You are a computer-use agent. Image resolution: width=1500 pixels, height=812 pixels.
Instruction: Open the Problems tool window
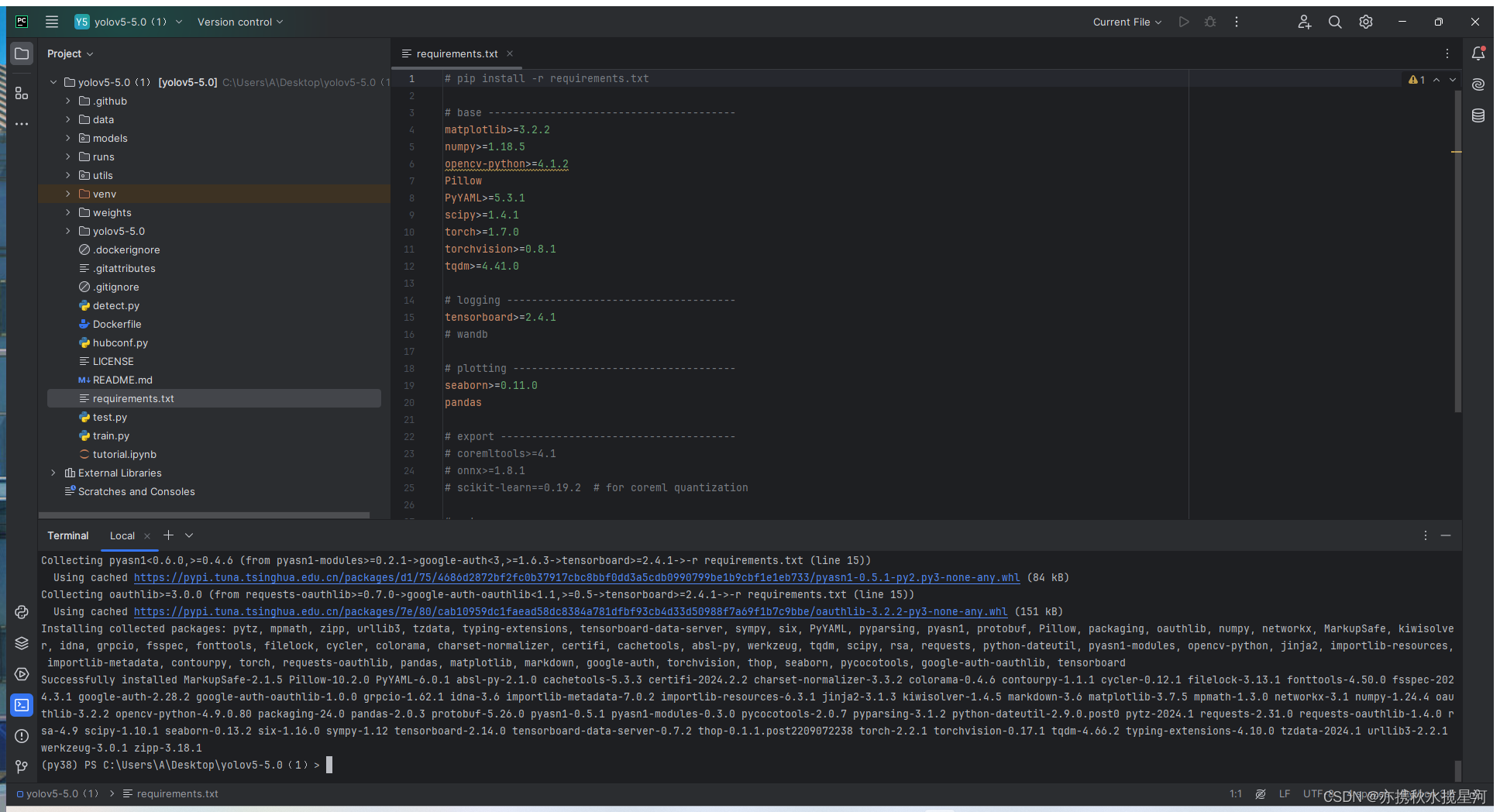22,736
